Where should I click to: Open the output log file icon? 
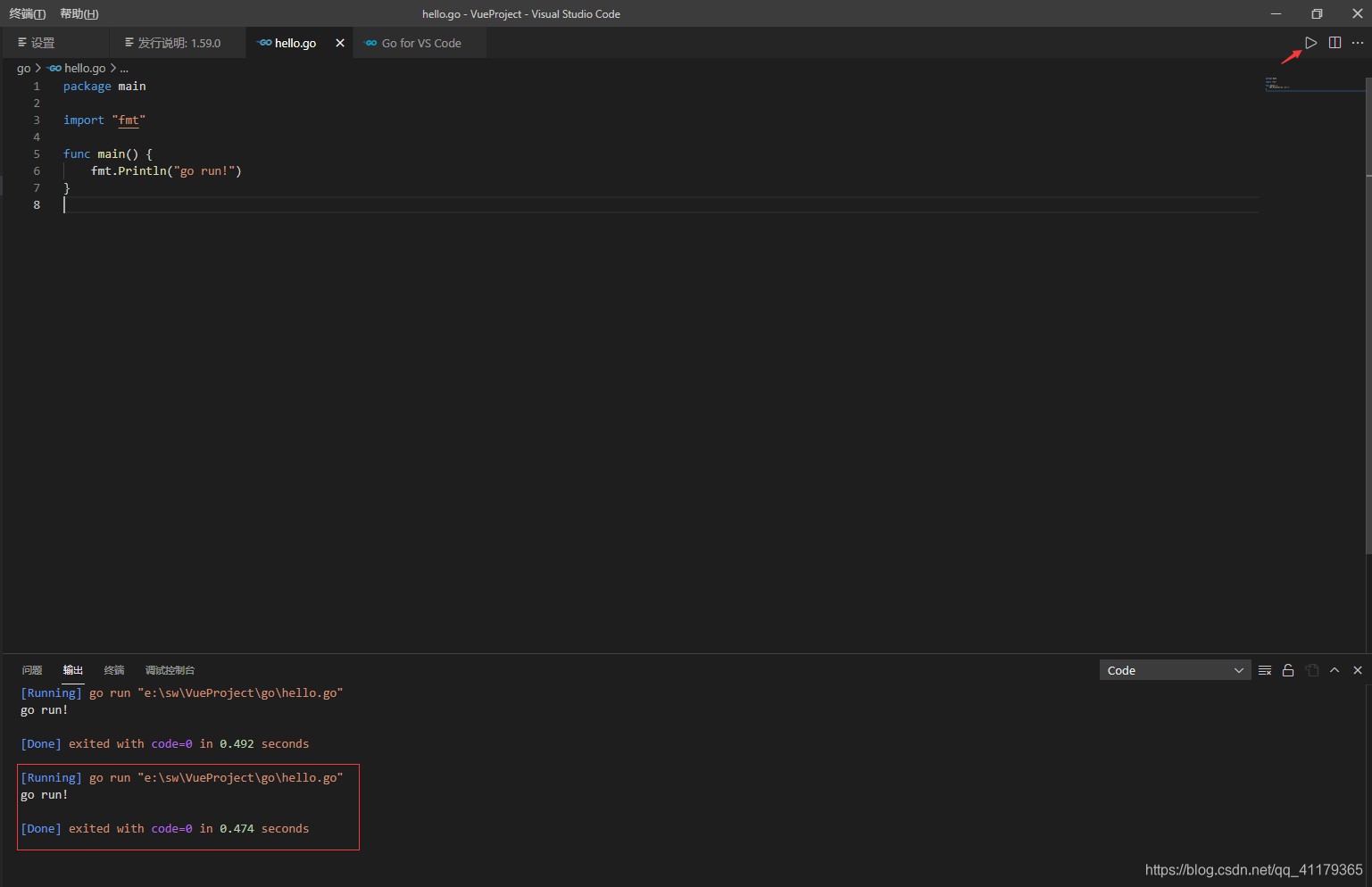tap(1311, 670)
